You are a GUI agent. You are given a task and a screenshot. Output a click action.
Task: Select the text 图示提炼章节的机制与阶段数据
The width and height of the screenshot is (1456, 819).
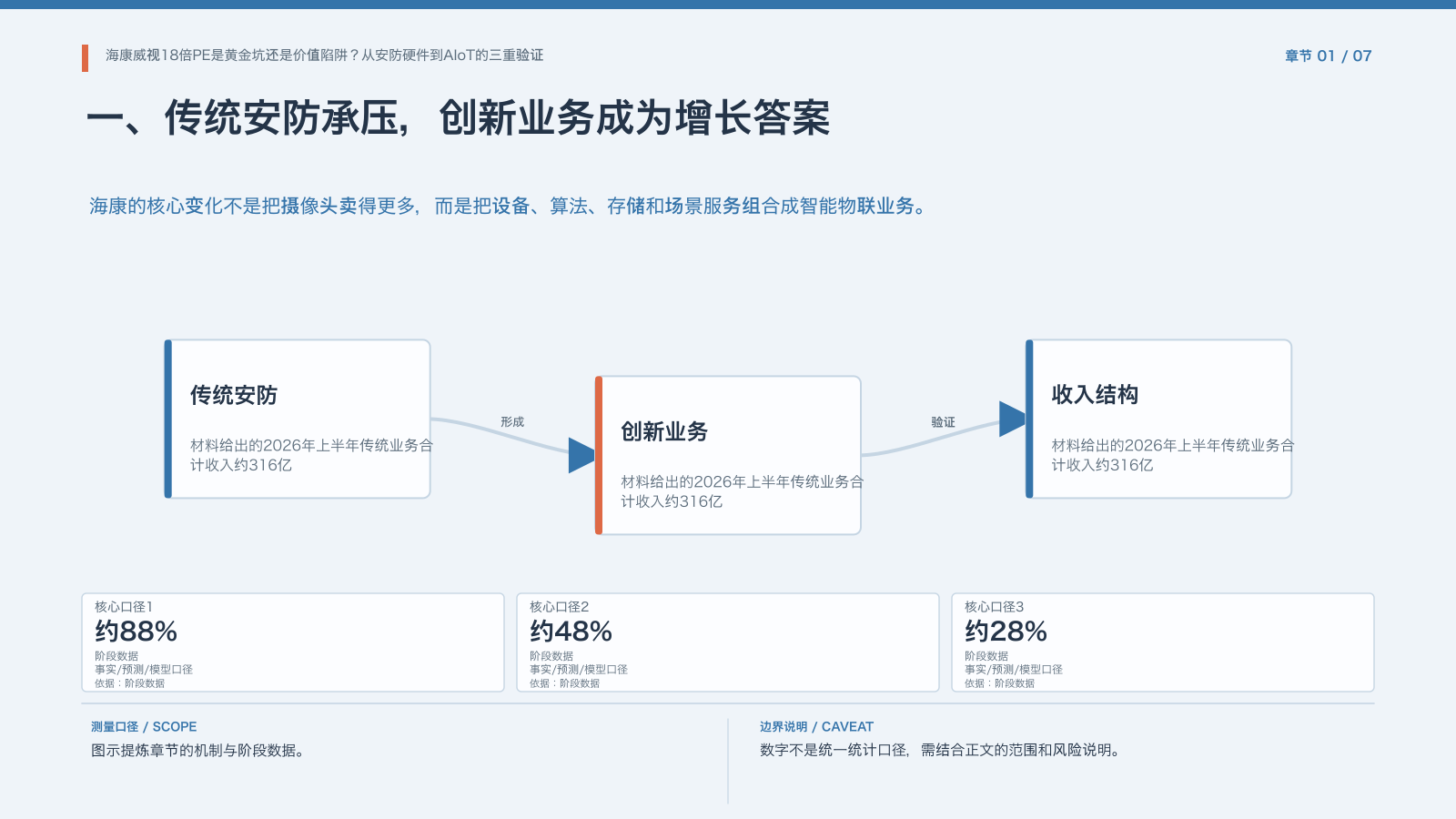197,751
